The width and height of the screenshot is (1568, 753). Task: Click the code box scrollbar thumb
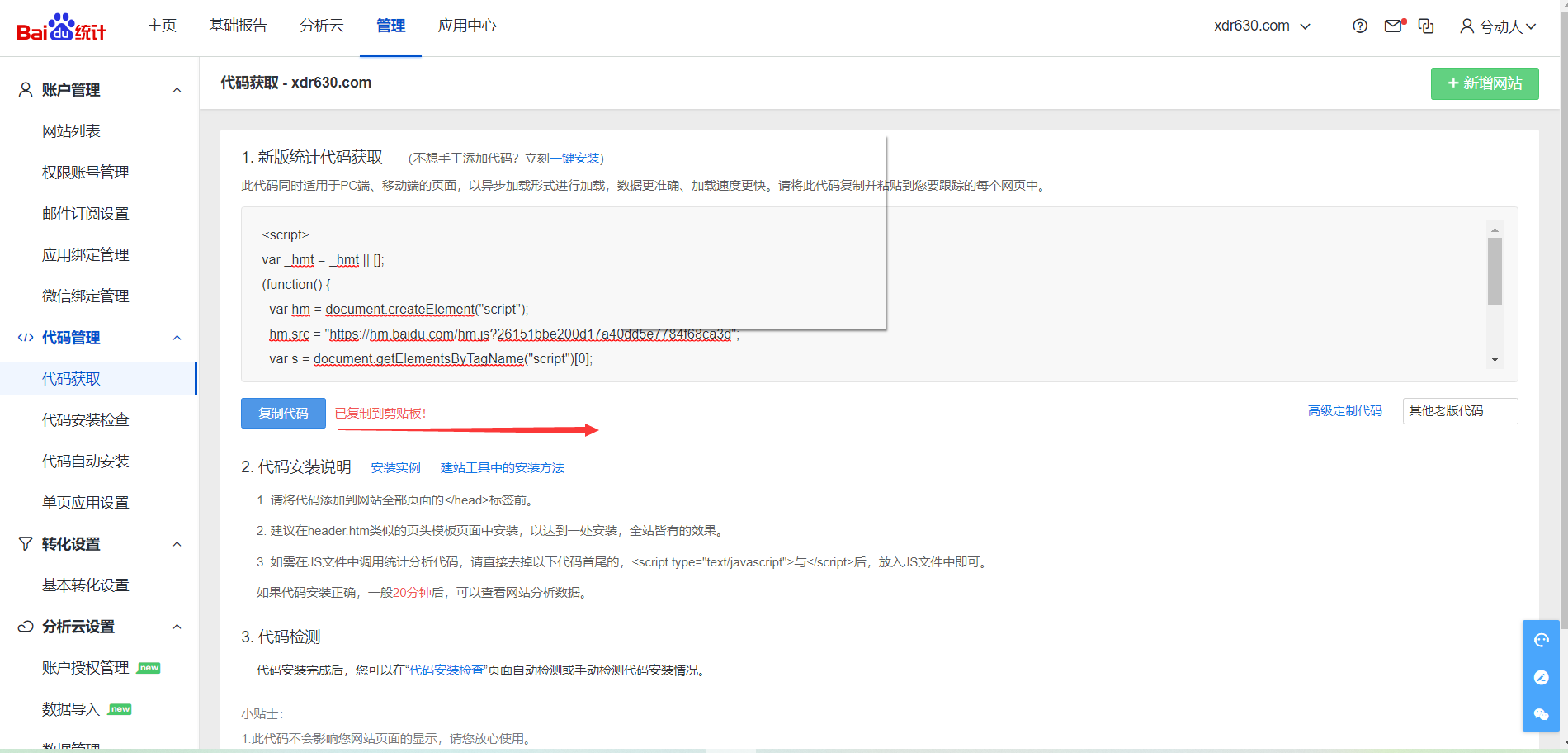pyautogui.click(x=1495, y=271)
